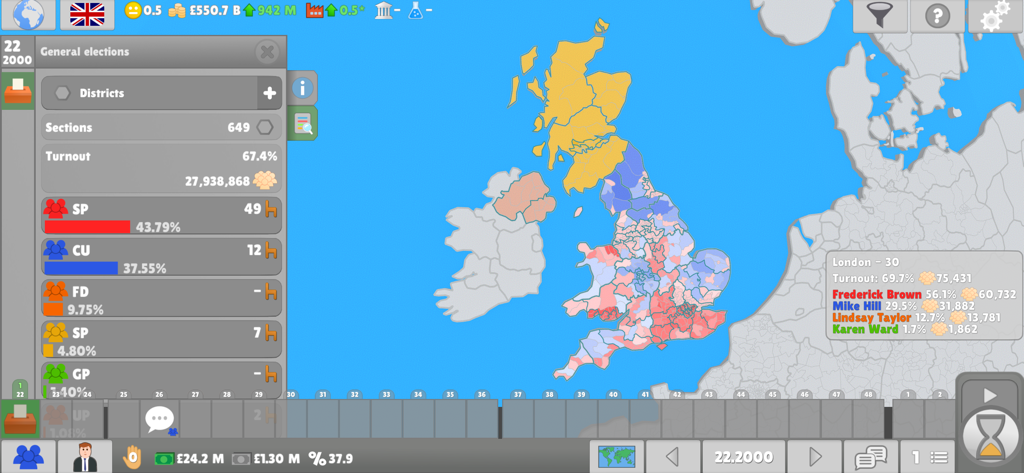
Task: Switch to the results search tab
Action: (303, 124)
